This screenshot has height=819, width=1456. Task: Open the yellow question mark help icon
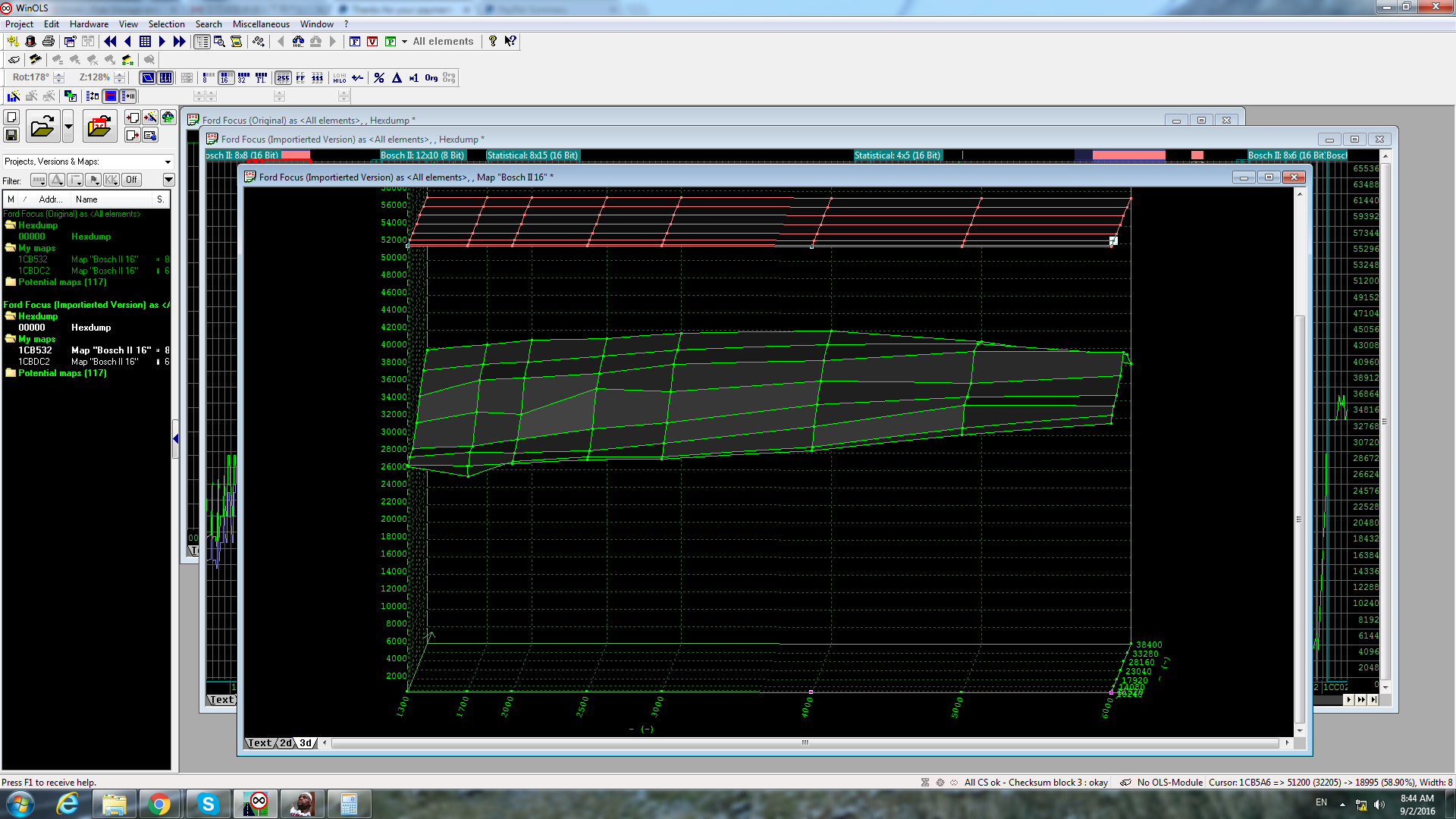coord(493,42)
